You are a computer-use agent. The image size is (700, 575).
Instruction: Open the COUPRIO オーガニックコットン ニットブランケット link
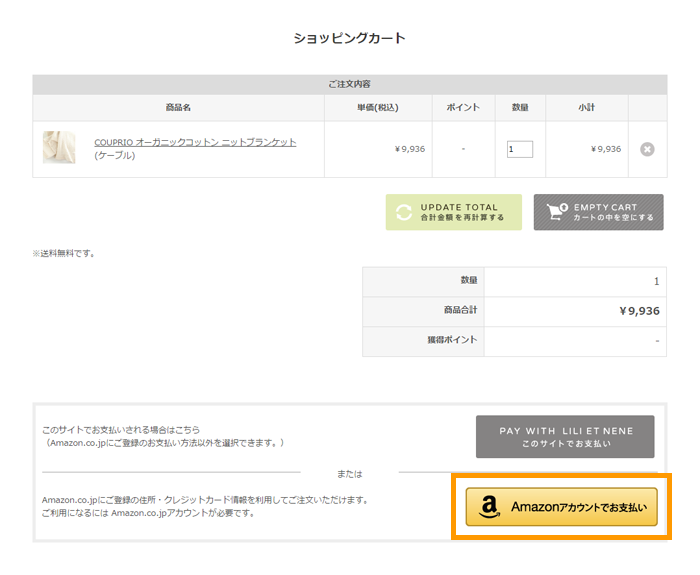(195, 142)
